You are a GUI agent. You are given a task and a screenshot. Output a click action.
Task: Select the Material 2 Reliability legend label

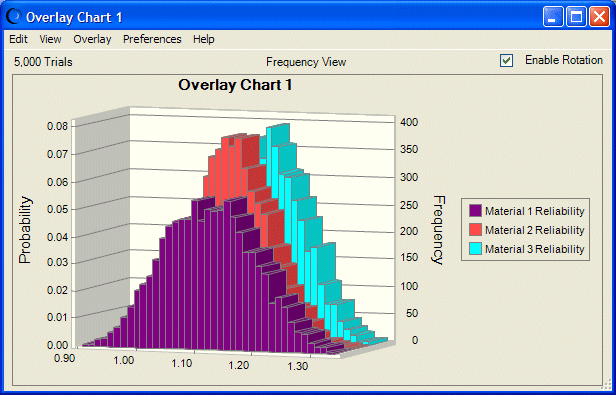pos(535,230)
